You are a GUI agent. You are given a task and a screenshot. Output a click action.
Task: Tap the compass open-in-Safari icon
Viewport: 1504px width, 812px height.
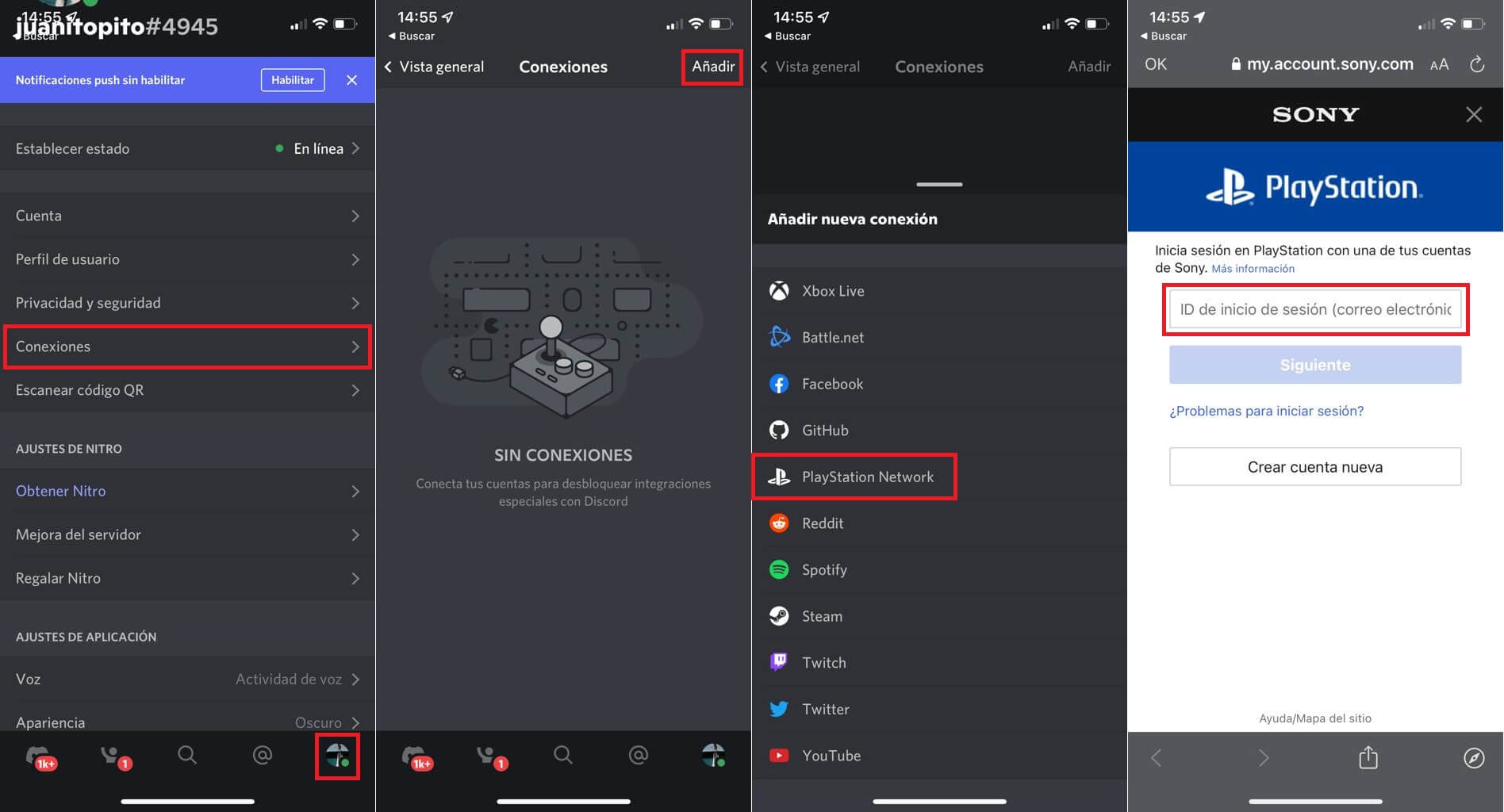1474,758
